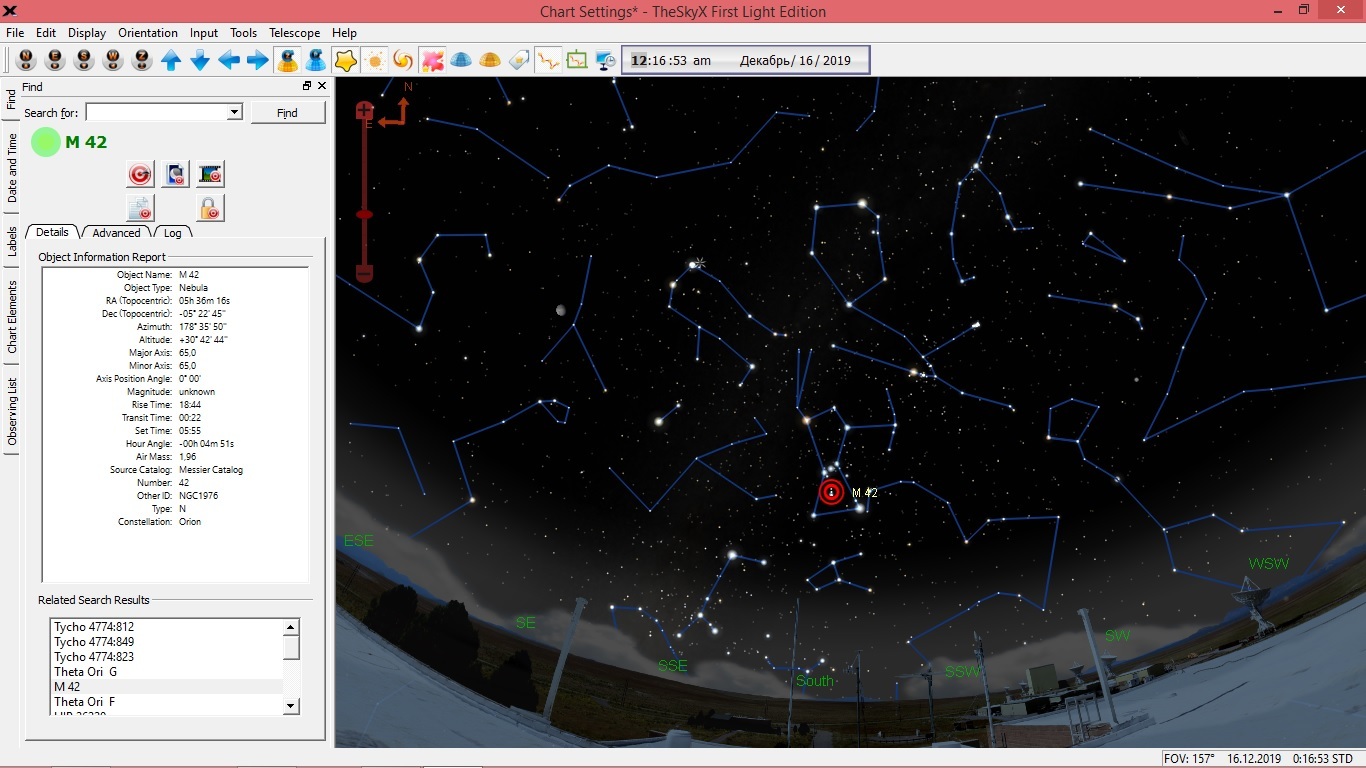The width and height of the screenshot is (1366, 768).
Task: Click the related results scroll up arrow
Action: tap(291, 627)
